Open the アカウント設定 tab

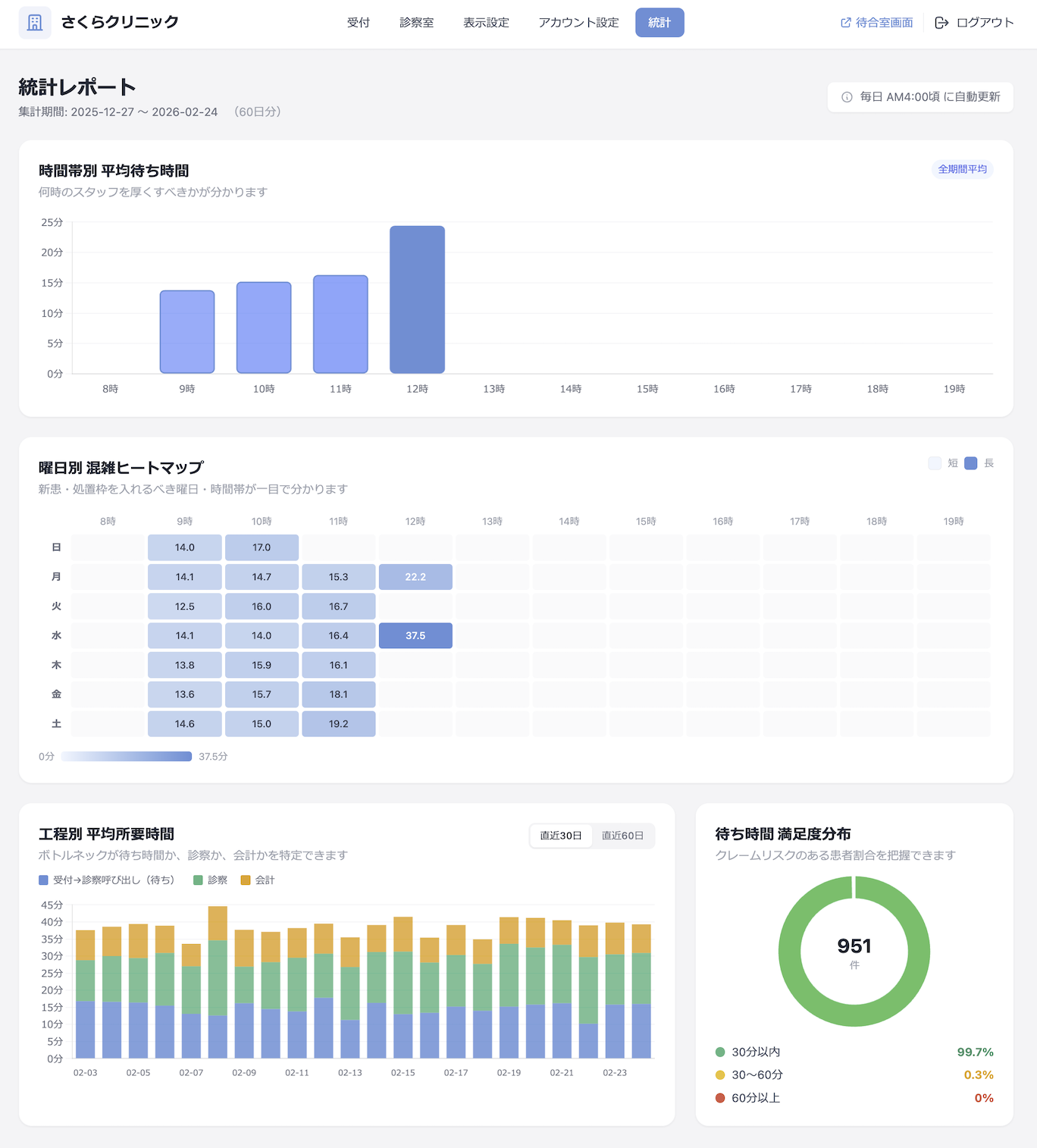pos(578,23)
